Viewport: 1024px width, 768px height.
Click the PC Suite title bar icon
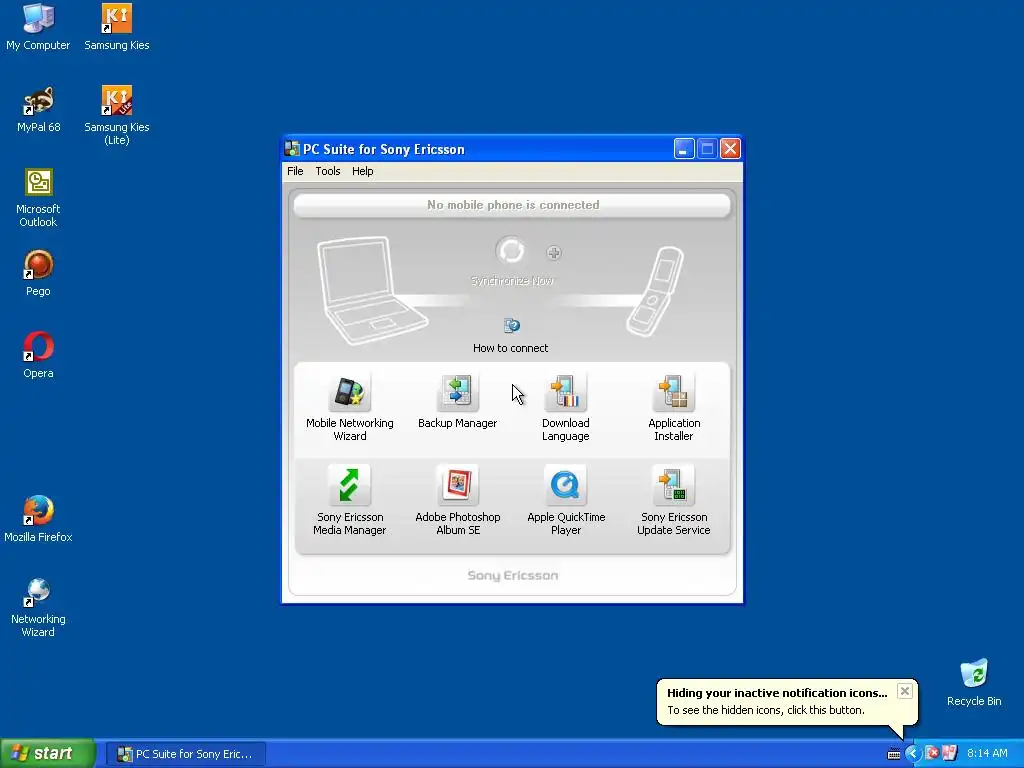point(292,149)
